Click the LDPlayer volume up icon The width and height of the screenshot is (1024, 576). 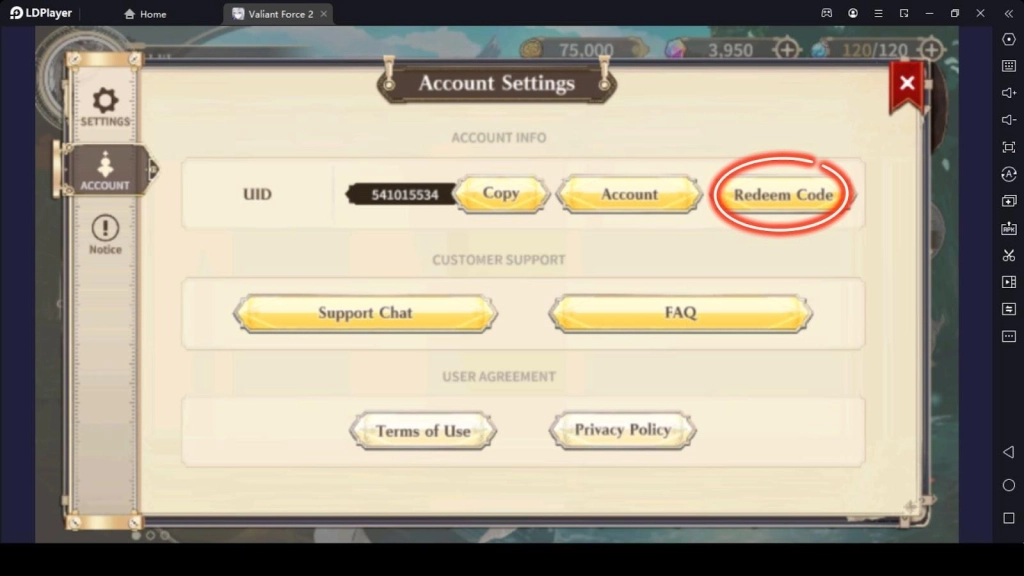pos(1009,93)
